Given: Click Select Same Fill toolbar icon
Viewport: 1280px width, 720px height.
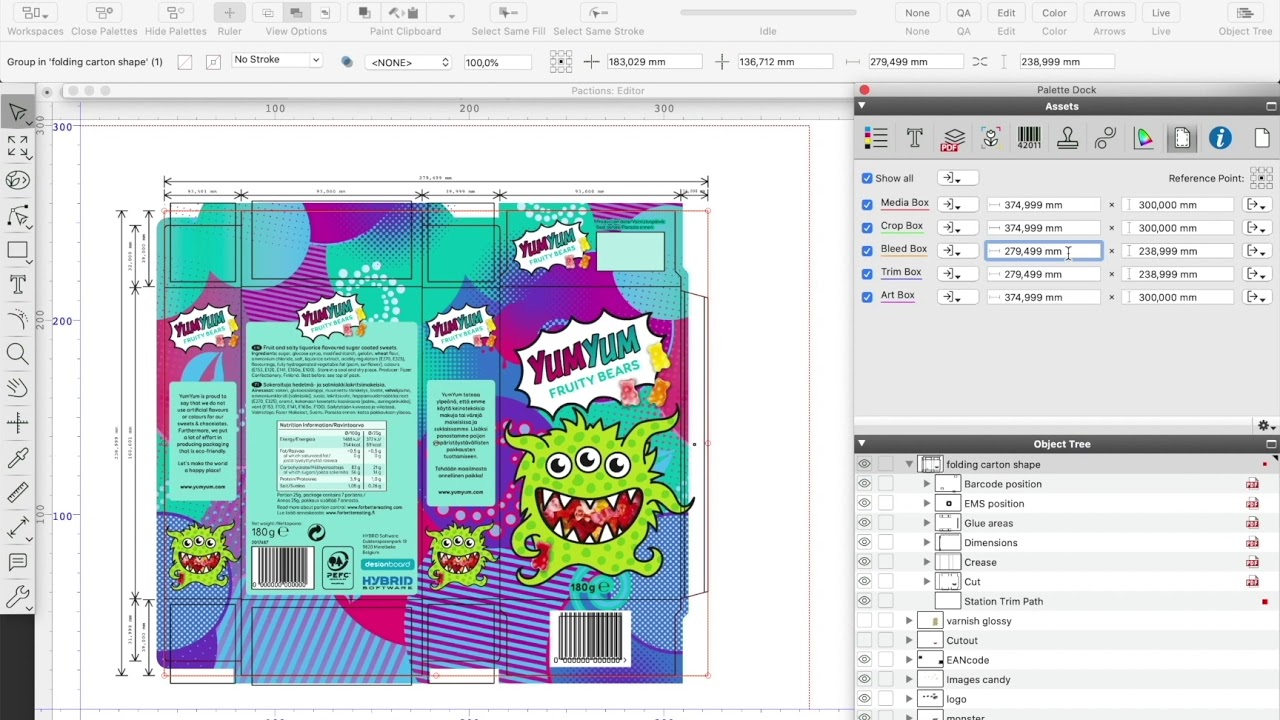Looking at the screenshot, I should click(x=508, y=13).
